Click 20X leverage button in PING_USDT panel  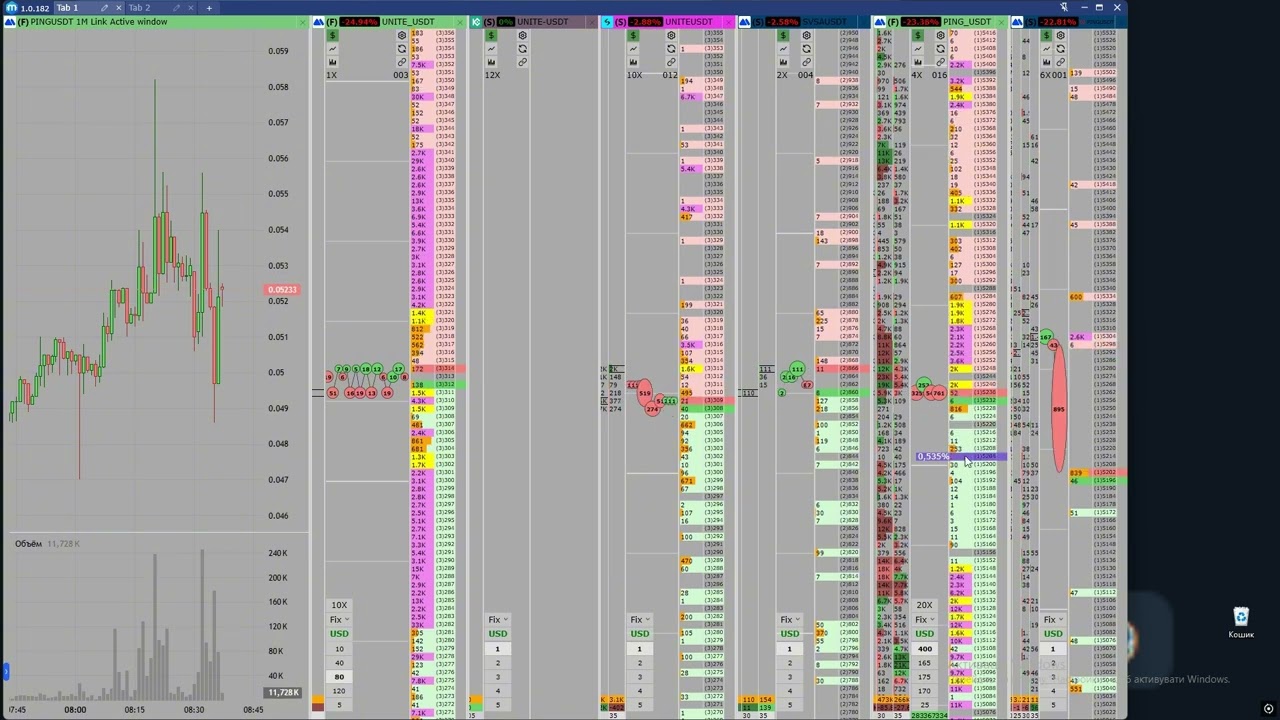[924, 605]
